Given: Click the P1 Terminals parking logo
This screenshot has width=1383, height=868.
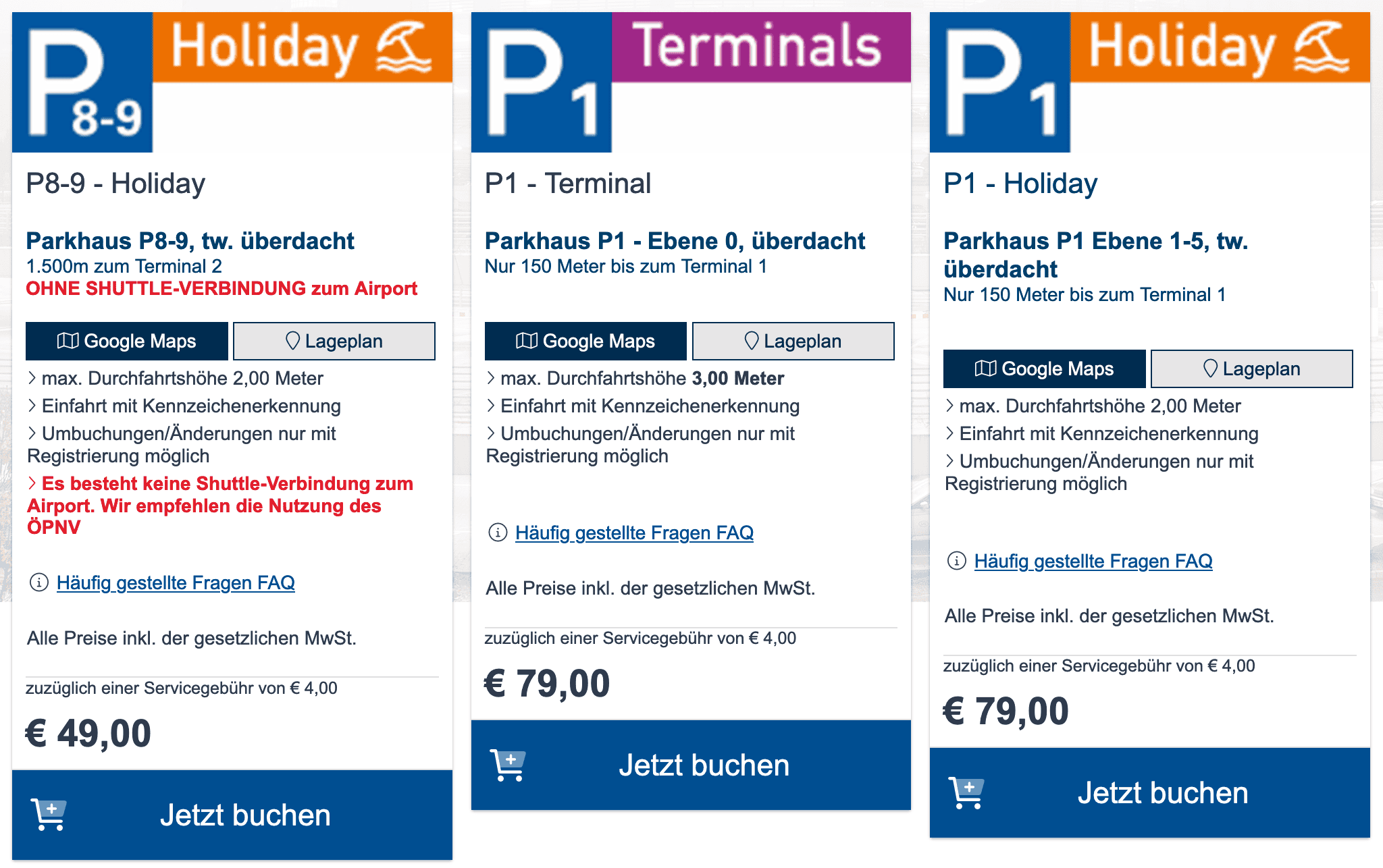Looking at the screenshot, I should [x=690, y=82].
